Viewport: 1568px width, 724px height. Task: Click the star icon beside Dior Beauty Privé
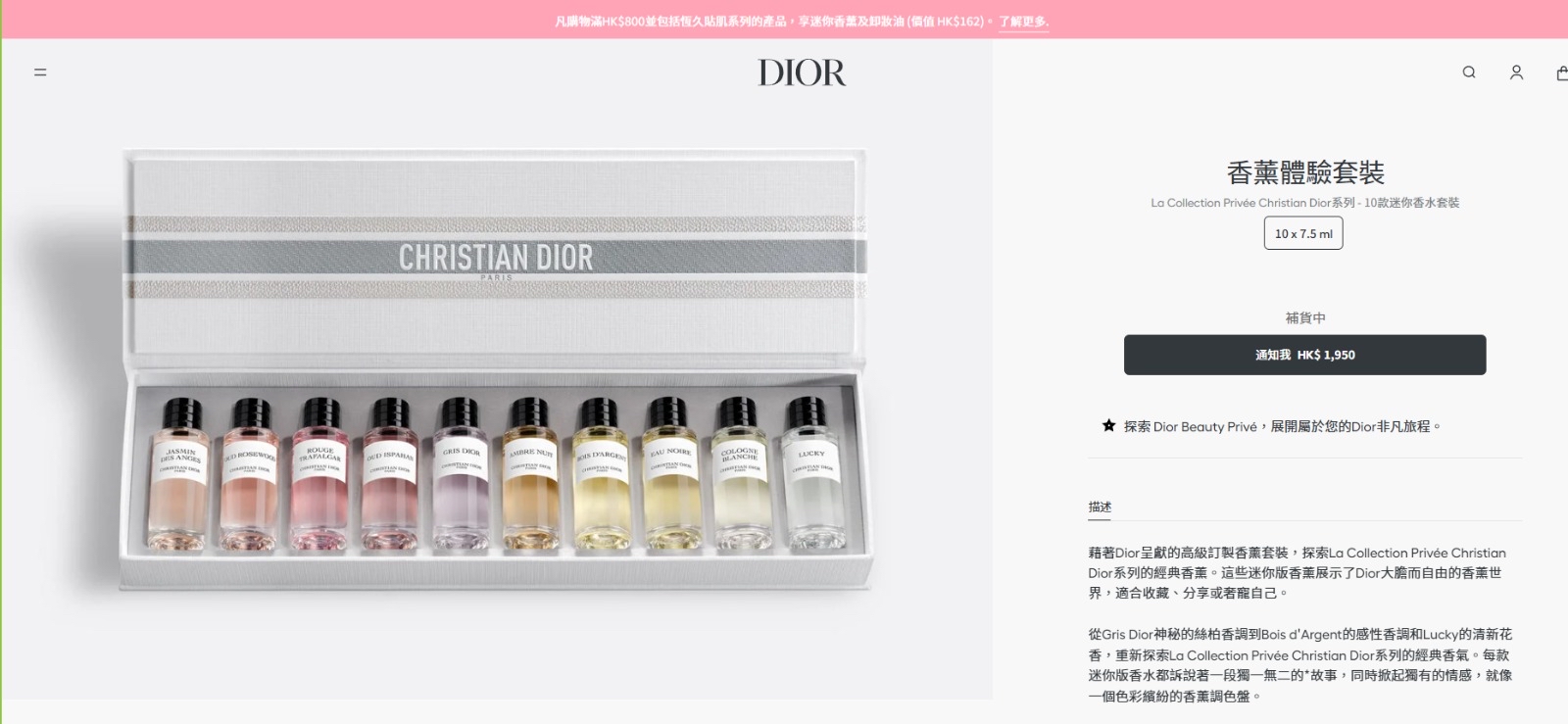[1108, 425]
